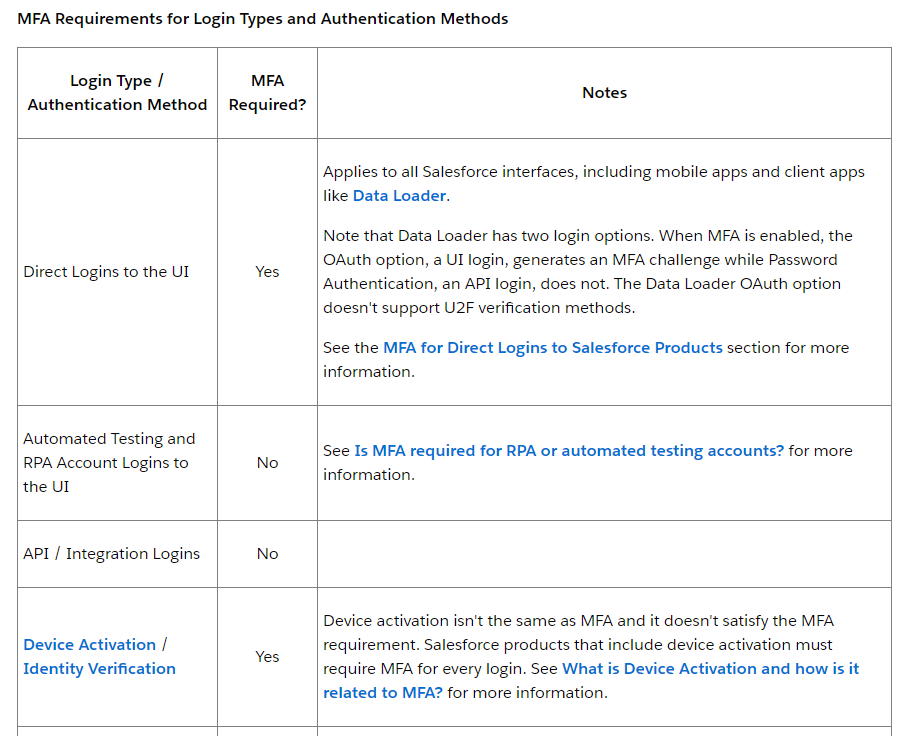Select the Login Type / Authentication Method header

[x=117, y=93]
